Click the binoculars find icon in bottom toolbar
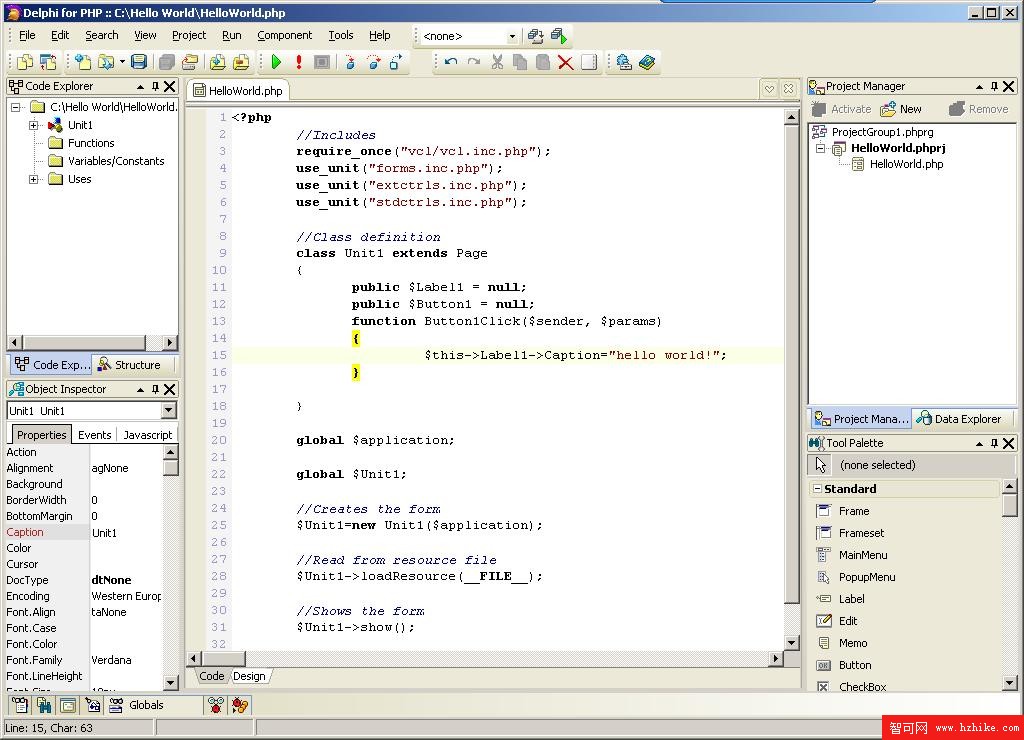 (x=44, y=705)
